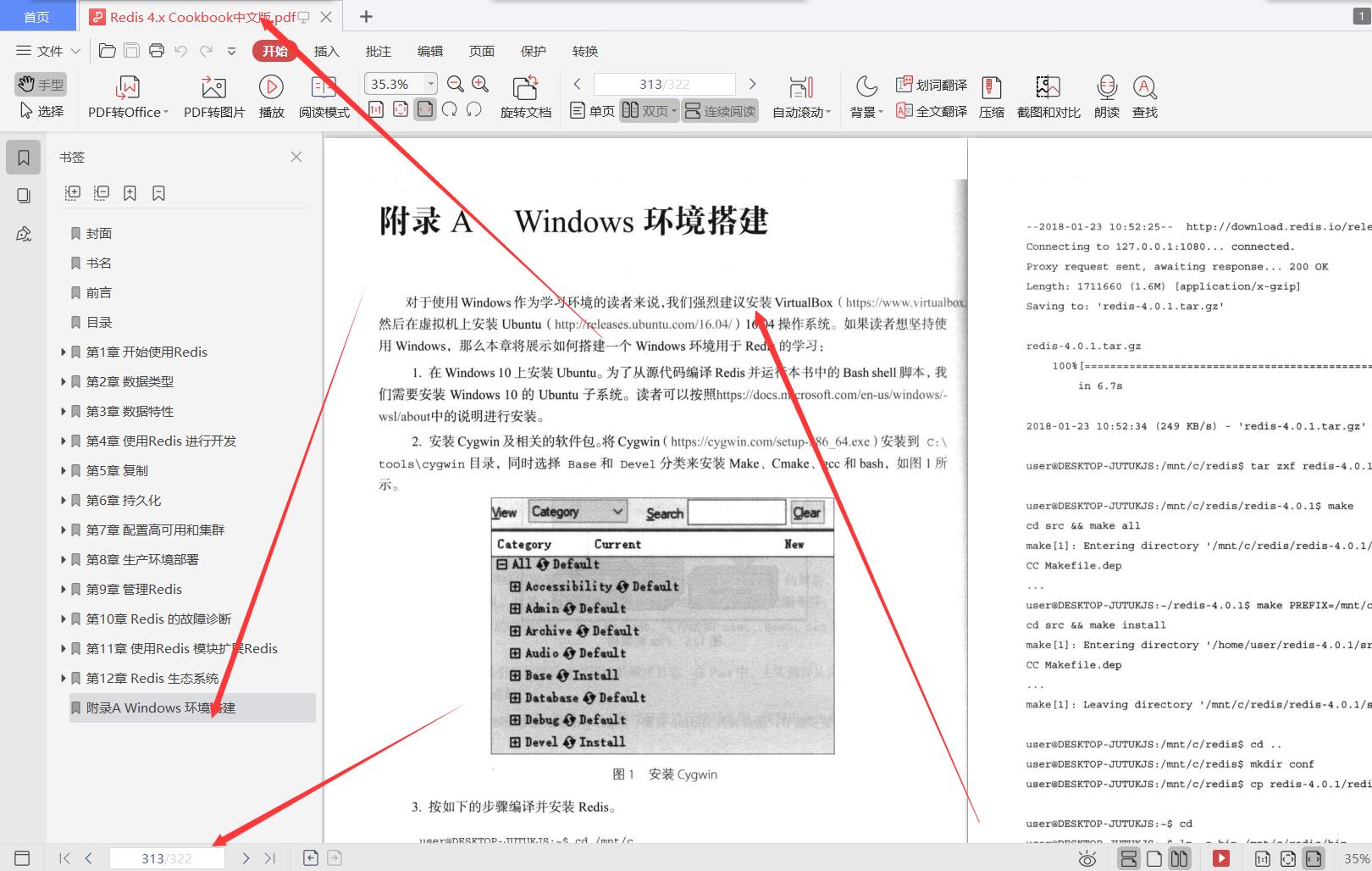Viewport: 1372px width, 871px height.
Task: Start slideshow with the 播放 button
Action: click(x=271, y=97)
